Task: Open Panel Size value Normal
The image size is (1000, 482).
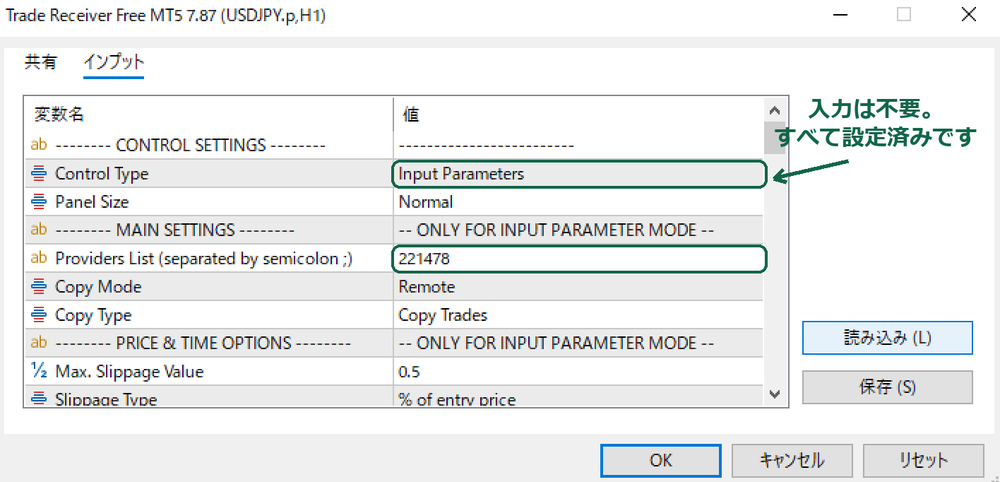Action: pyautogui.click(x=578, y=202)
